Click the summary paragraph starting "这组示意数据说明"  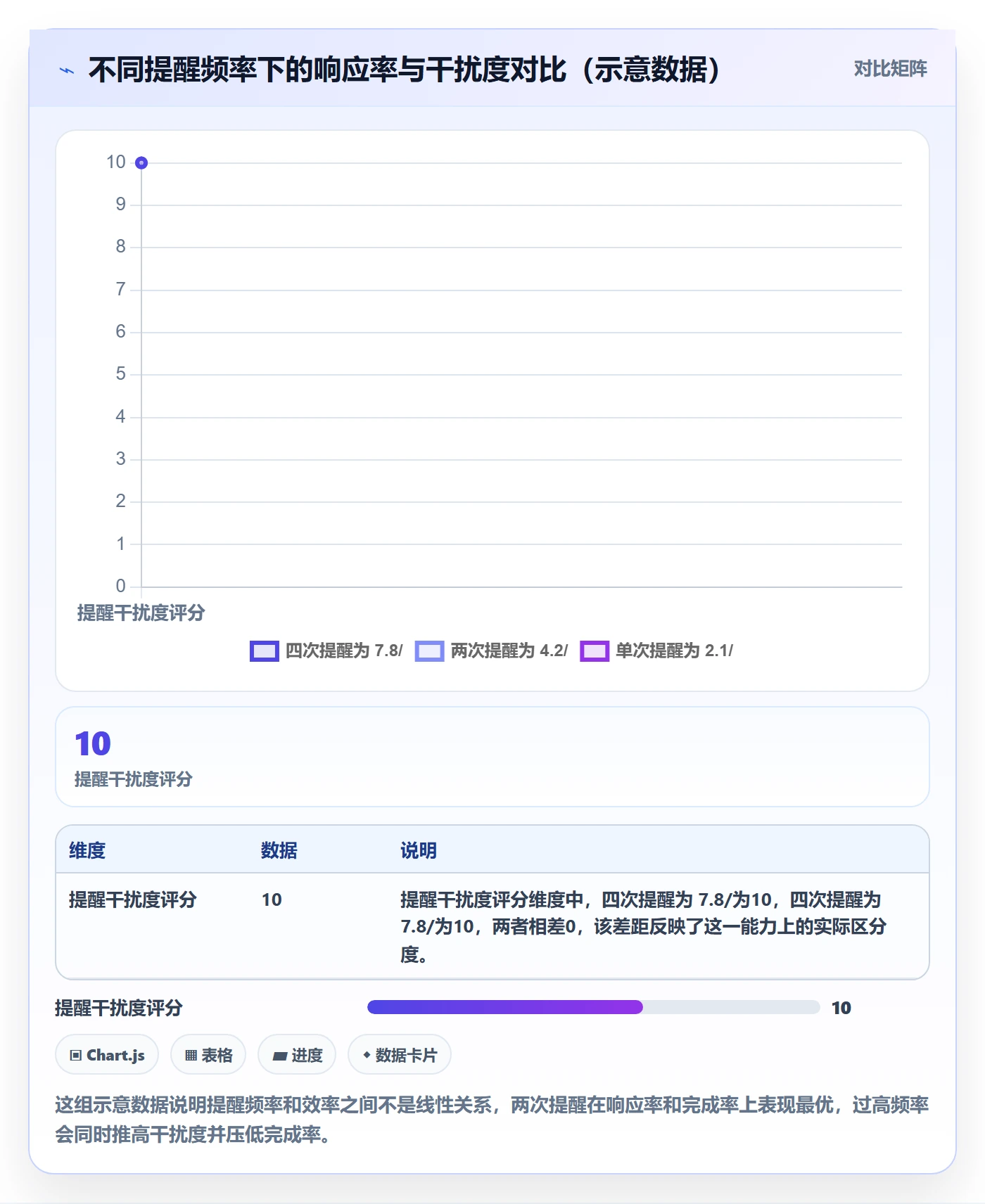pos(492,1120)
